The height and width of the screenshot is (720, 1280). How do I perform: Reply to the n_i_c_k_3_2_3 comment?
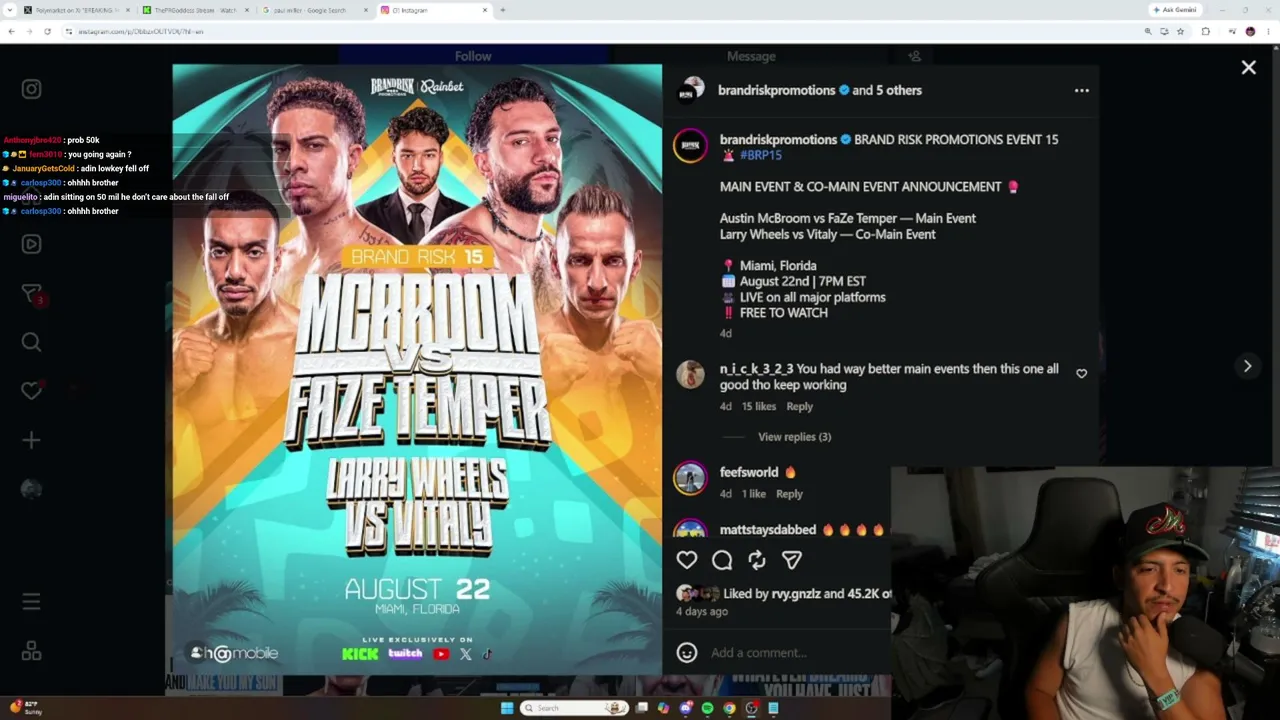point(799,407)
